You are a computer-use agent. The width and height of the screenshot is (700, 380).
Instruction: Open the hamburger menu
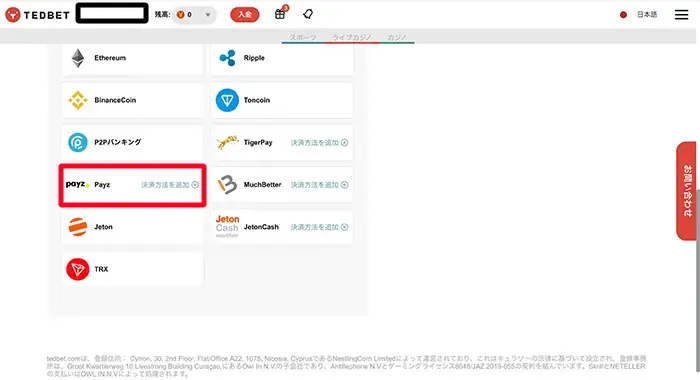(681, 15)
